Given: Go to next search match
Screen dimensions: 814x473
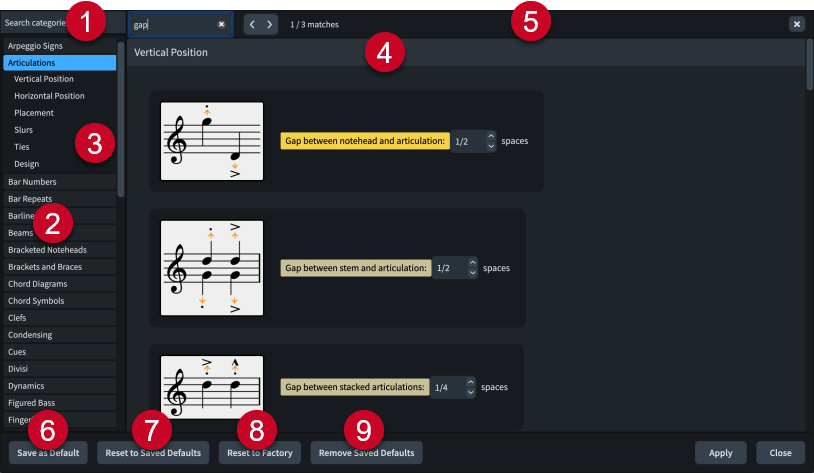Looking at the screenshot, I should [x=270, y=24].
